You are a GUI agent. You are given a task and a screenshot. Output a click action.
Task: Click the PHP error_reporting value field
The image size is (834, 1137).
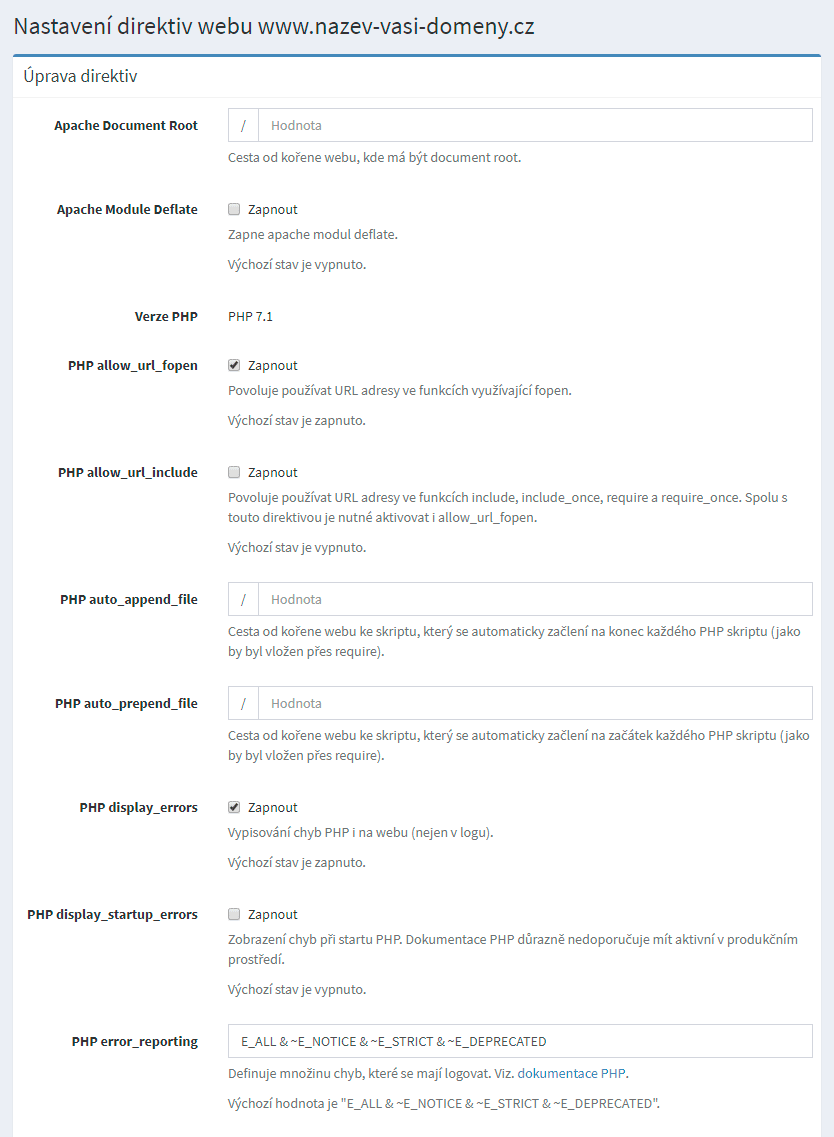tap(520, 1041)
